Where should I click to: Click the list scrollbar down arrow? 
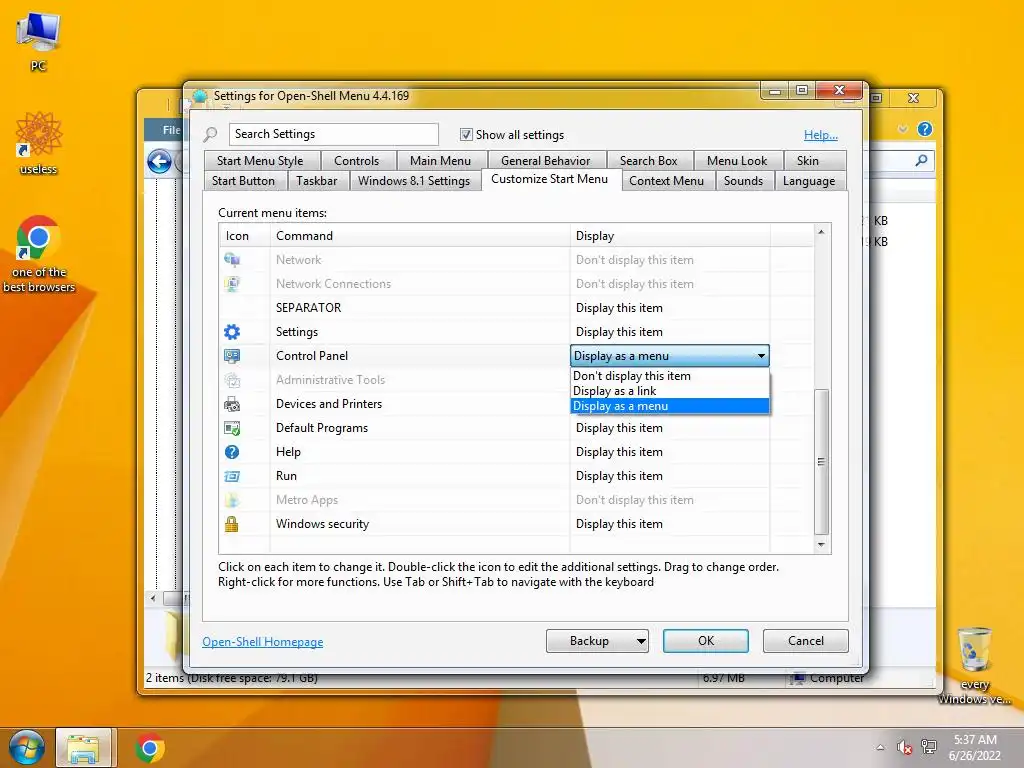pos(822,545)
